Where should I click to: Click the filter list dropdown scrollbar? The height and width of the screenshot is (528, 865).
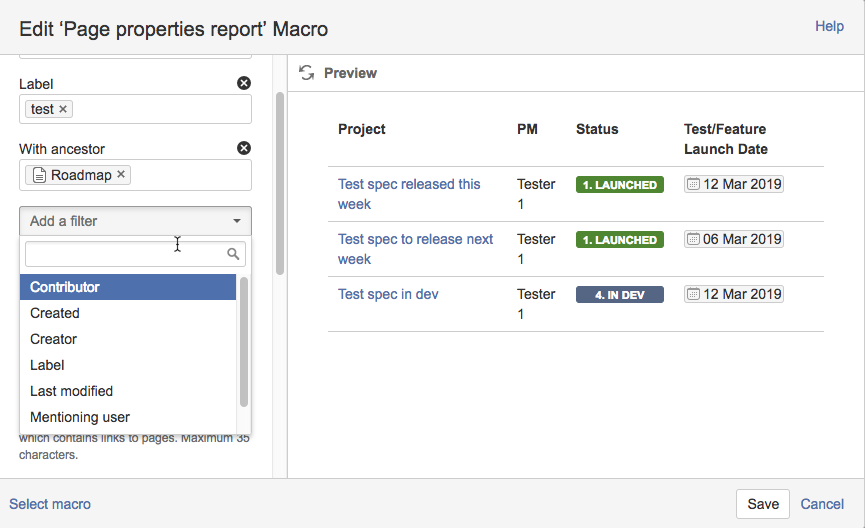pos(244,342)
